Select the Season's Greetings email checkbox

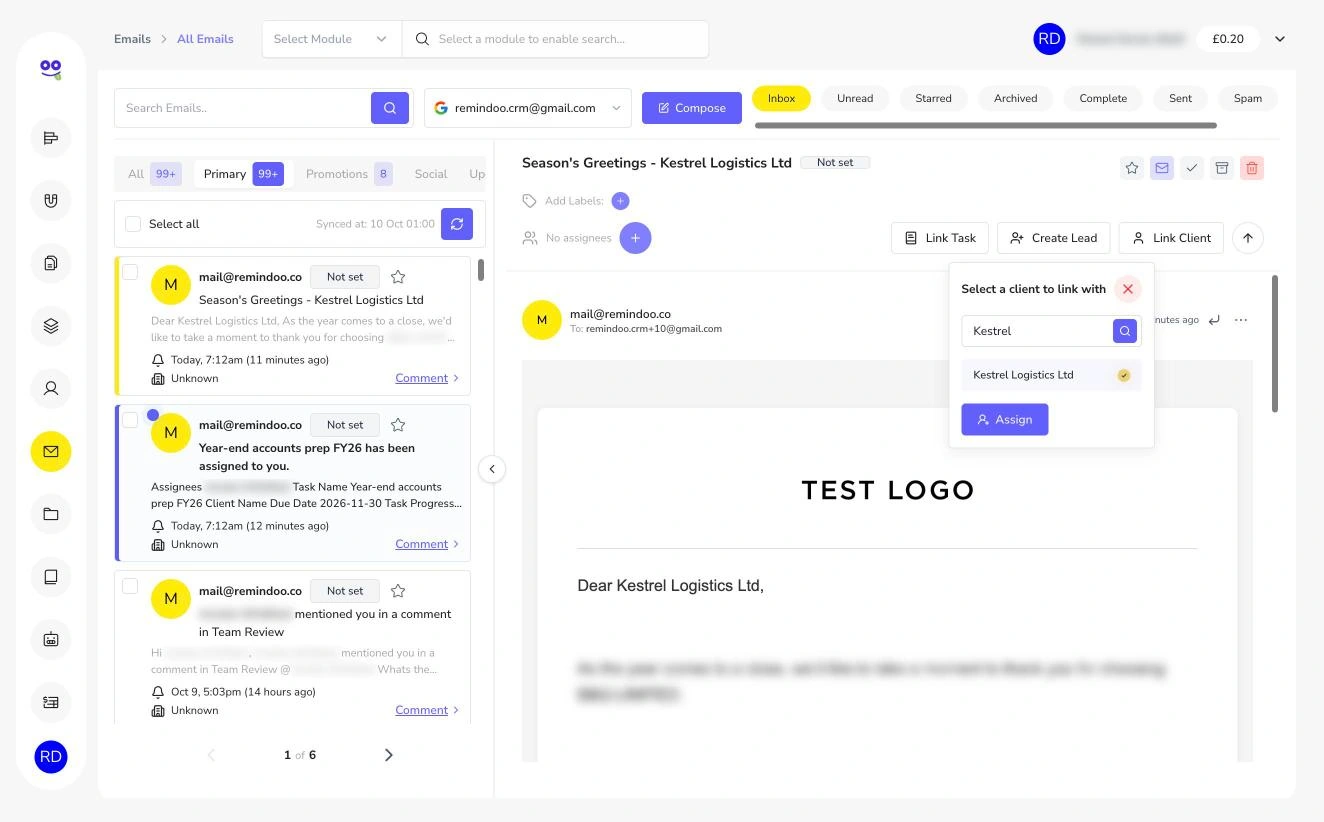point(130,272)
